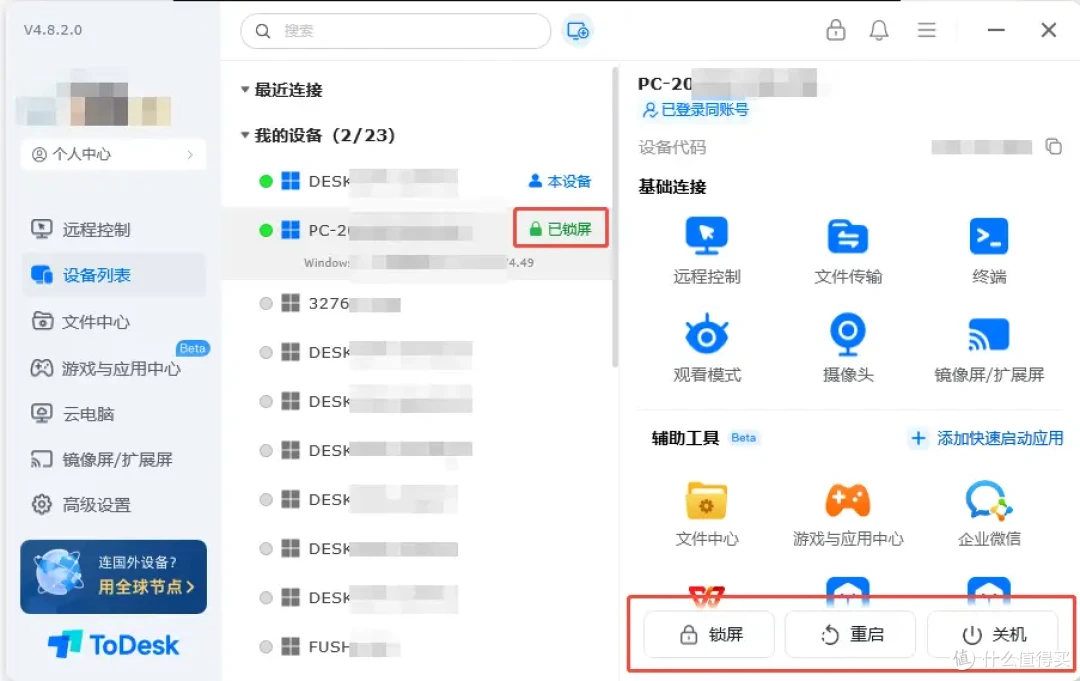Select the device row marked 本设备

[417, 181]
